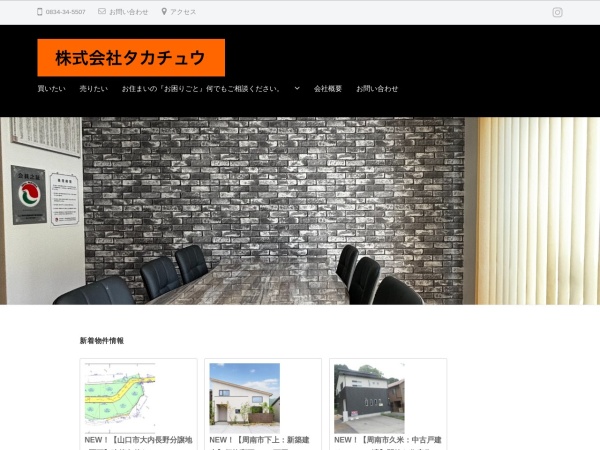This screenshot has width=600, height=450.
Task: Open the 会社概要 menu item
Action: coord(328,89)
